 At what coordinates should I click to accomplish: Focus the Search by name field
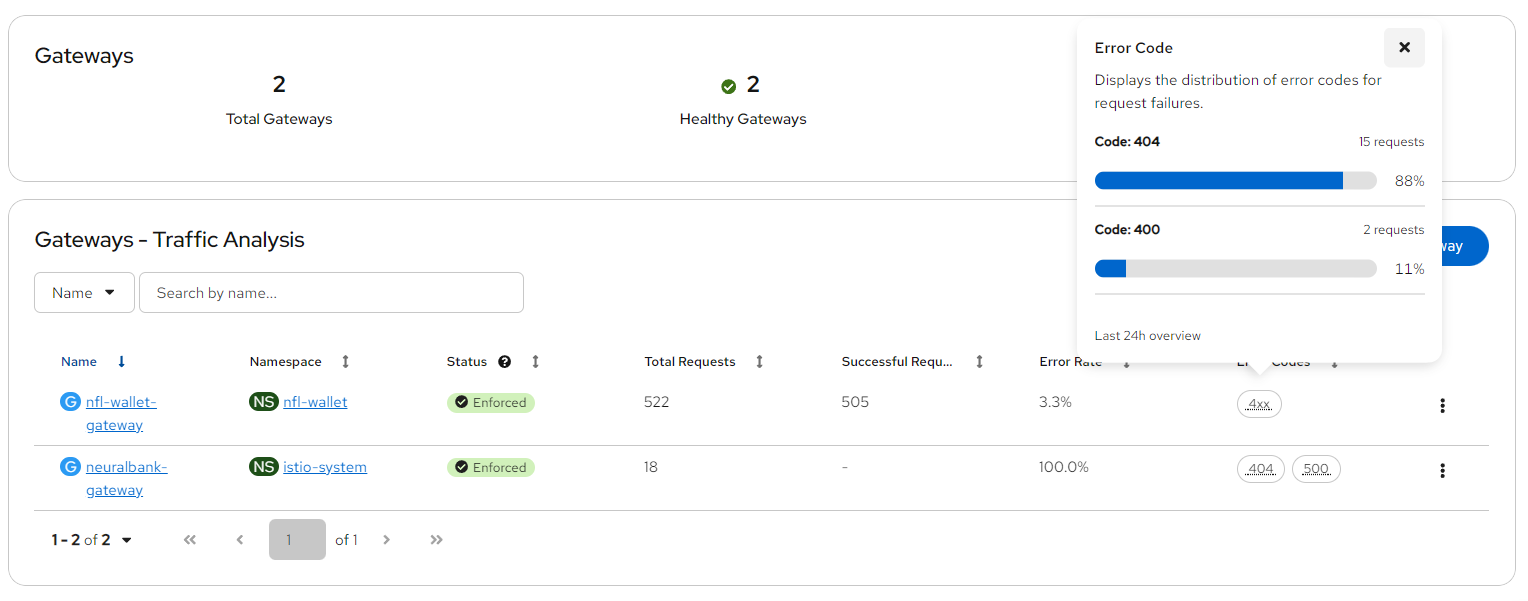[331, 293]
